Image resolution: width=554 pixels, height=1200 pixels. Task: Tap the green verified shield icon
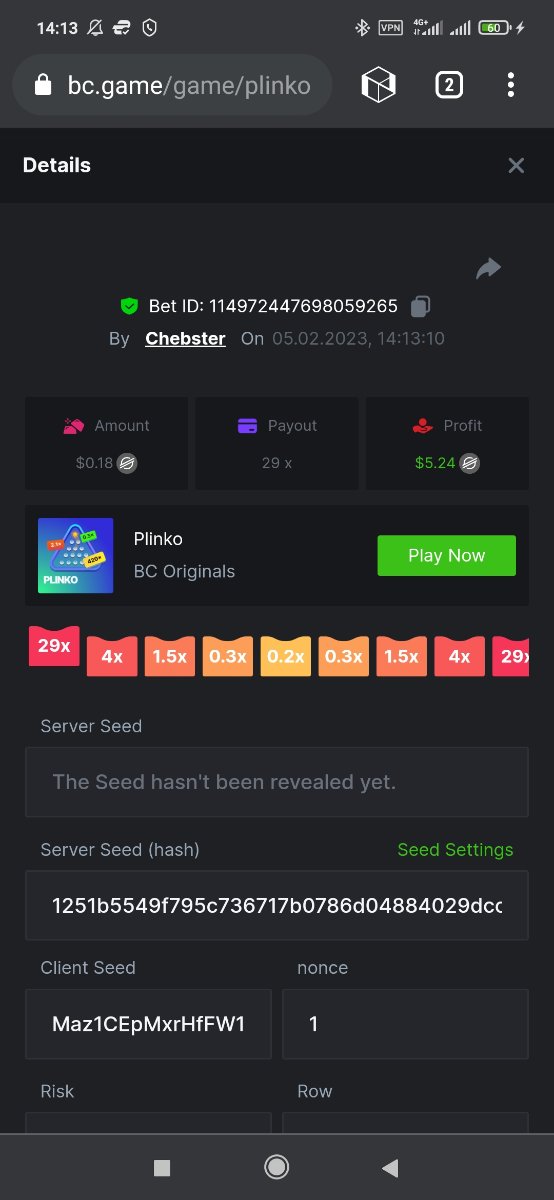point(129,306)
